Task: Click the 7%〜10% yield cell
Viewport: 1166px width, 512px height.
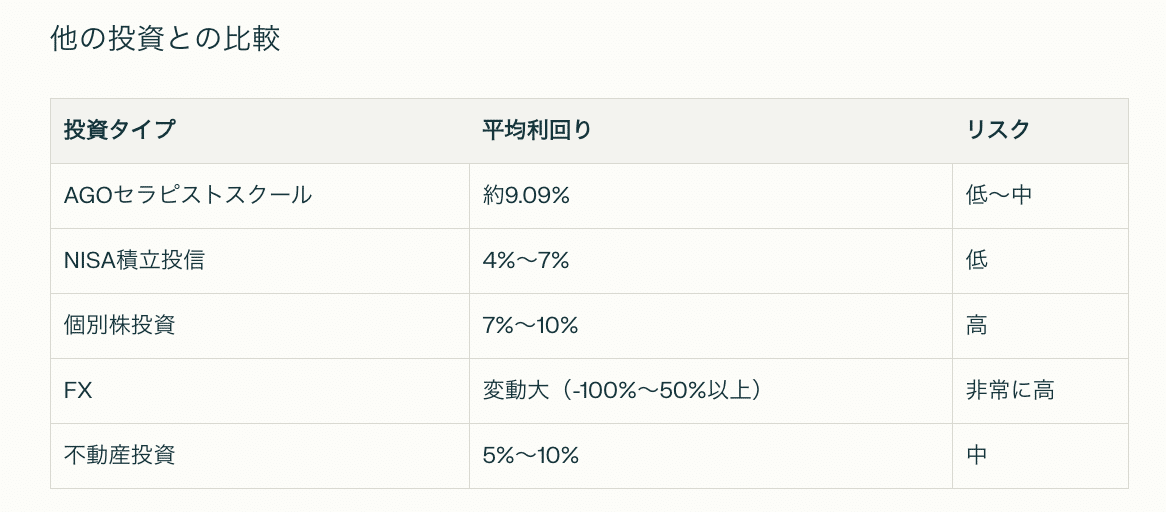Action: click(710, 325)
